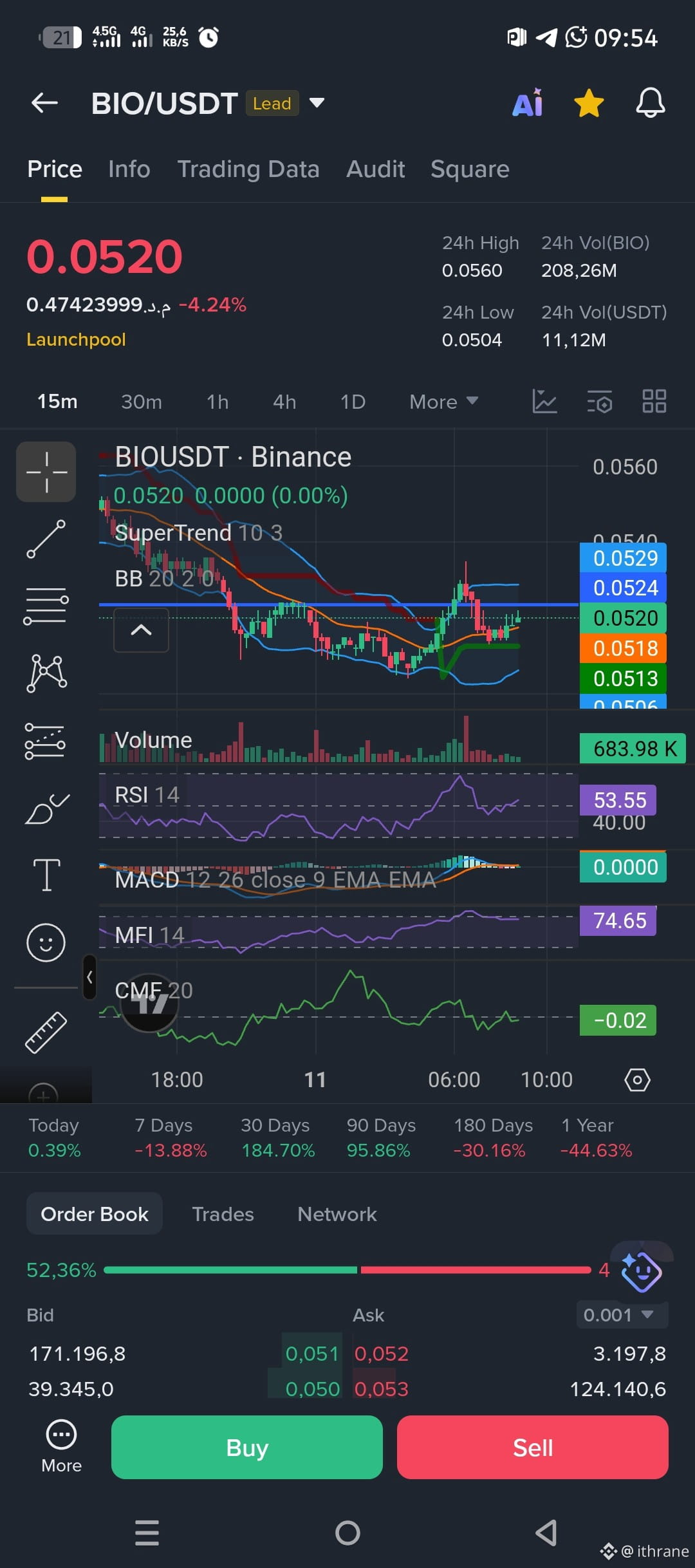Choose the 1D timeframe
695x1568 pixels.
pos(353,402)
